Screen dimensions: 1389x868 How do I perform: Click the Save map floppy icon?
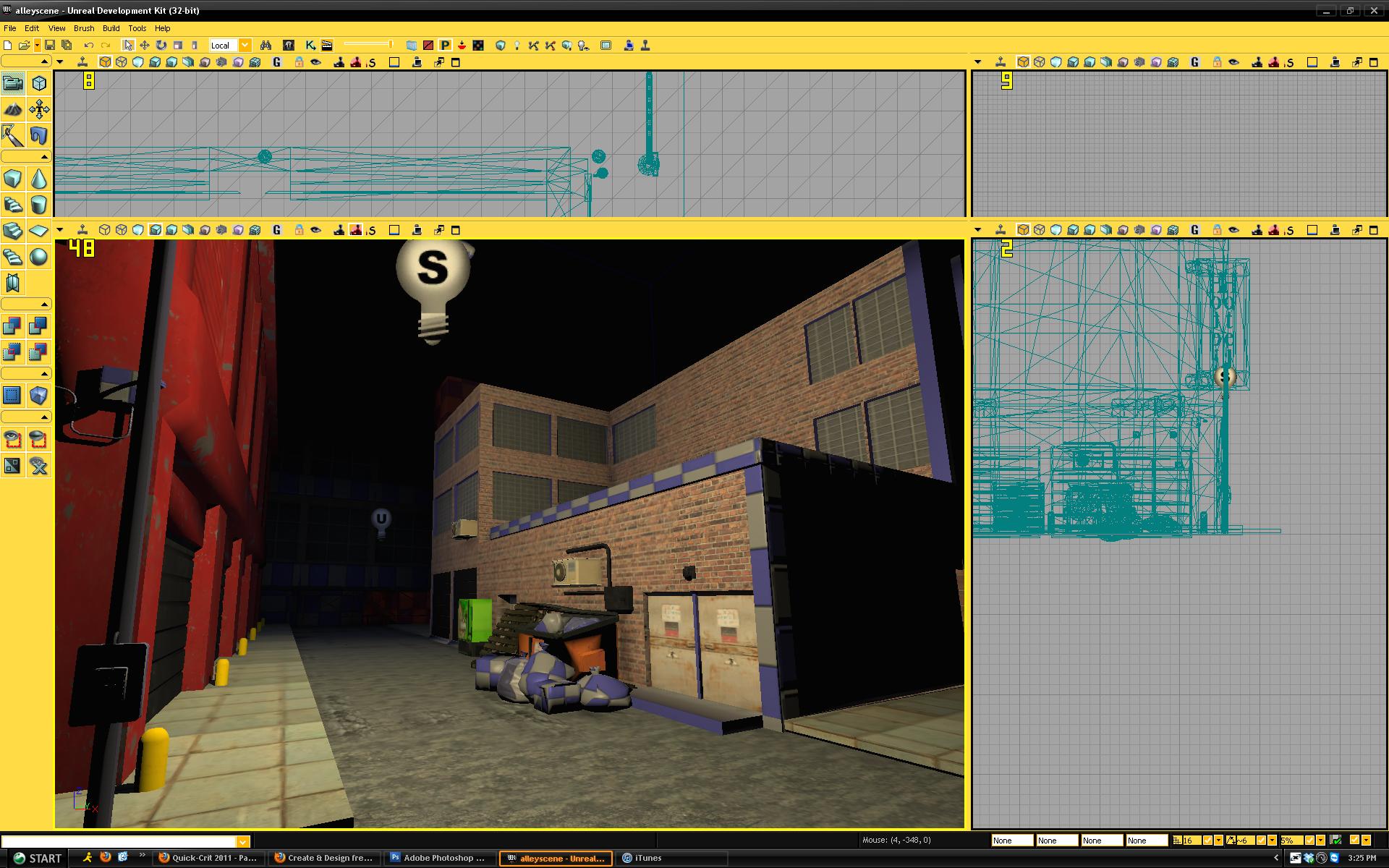pos(50,45)
